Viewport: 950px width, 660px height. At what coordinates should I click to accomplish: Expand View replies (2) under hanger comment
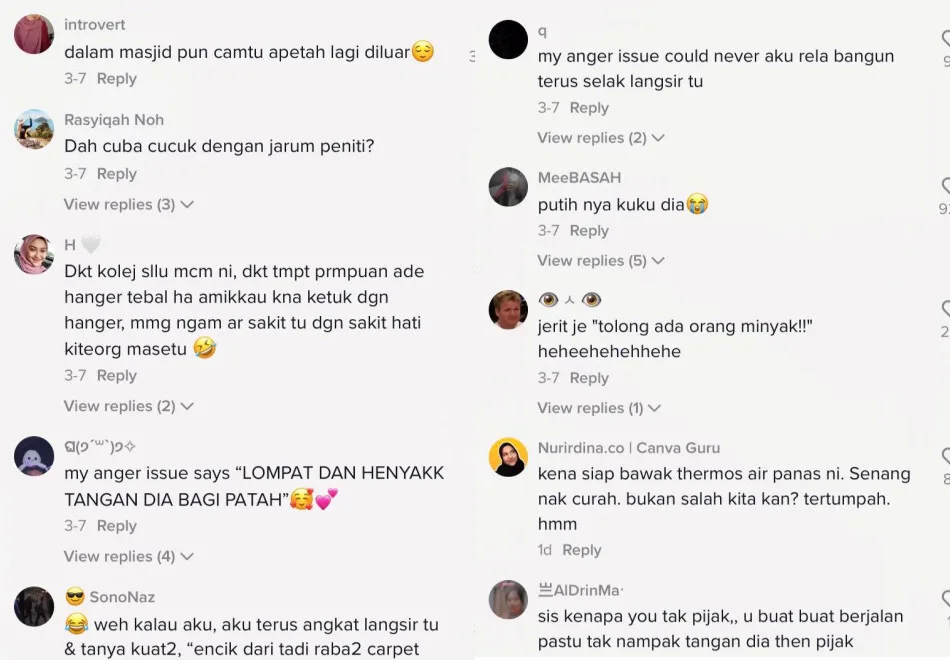tap(128, 406)
